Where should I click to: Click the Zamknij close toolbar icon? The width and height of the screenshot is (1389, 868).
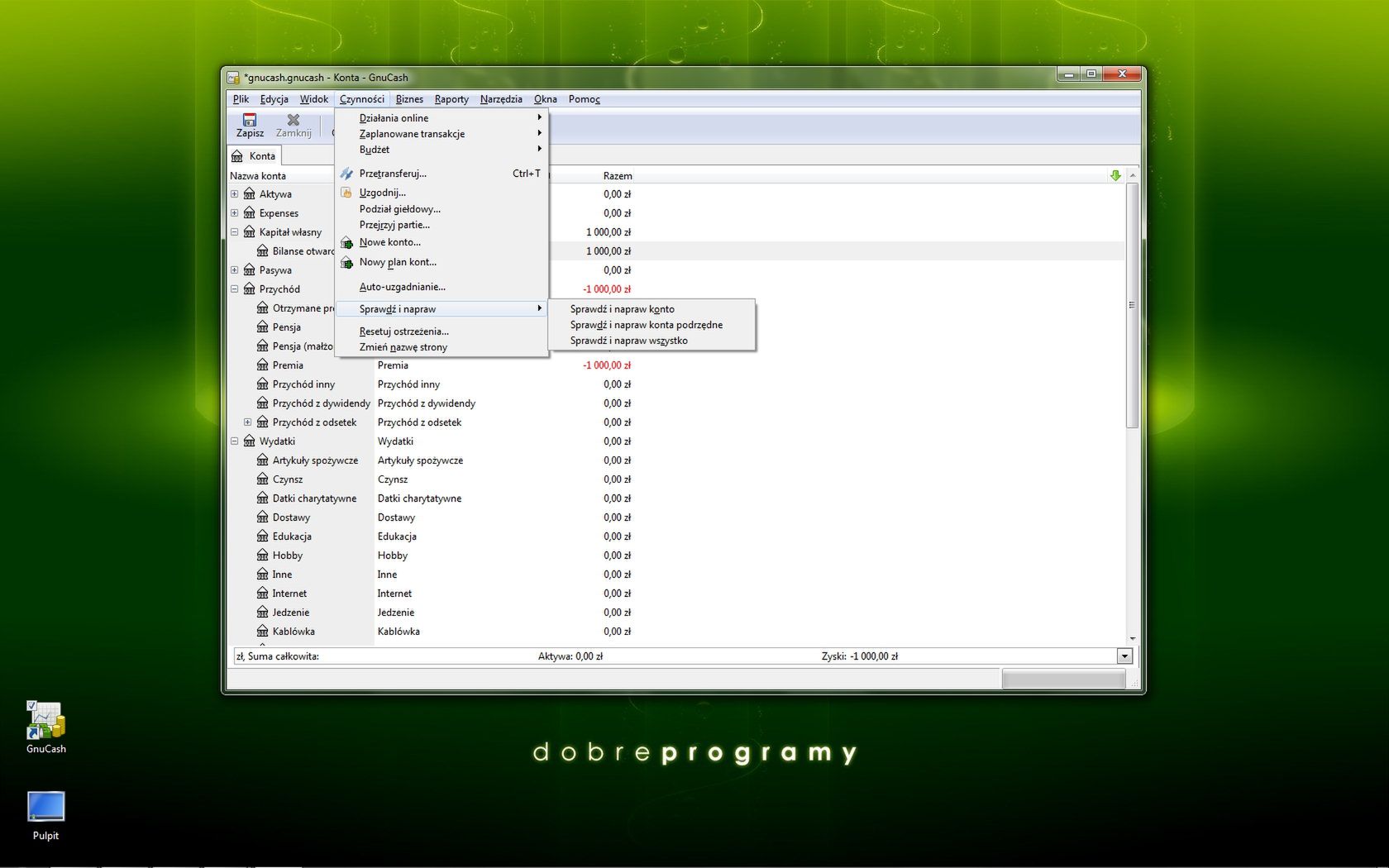pos(293,120)
